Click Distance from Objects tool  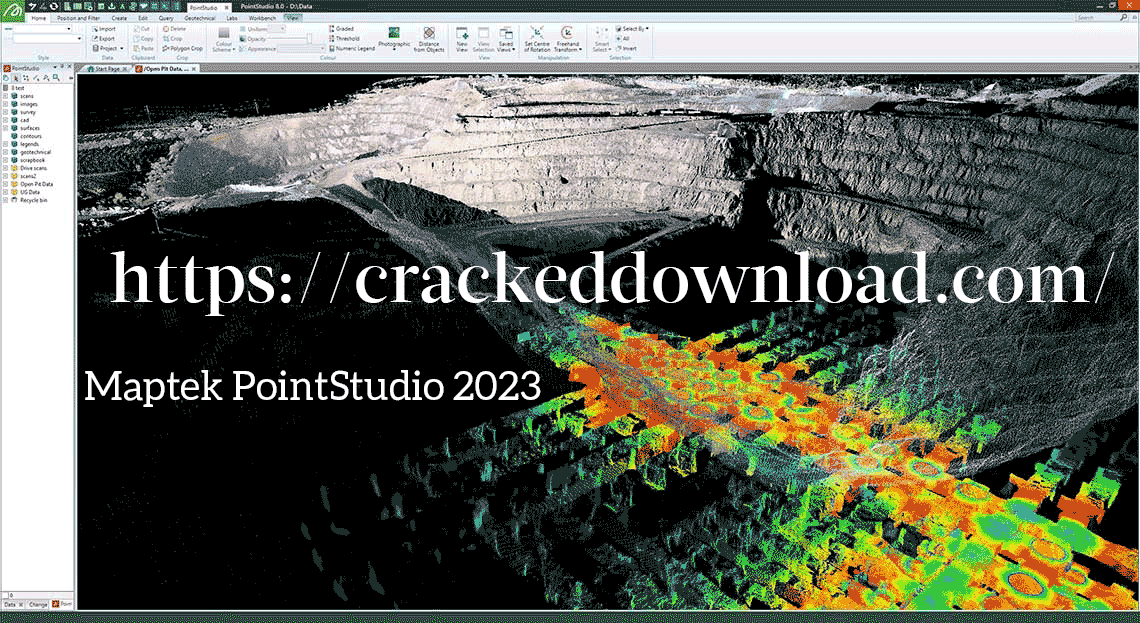pyautogui.click(x=429, y=39)
